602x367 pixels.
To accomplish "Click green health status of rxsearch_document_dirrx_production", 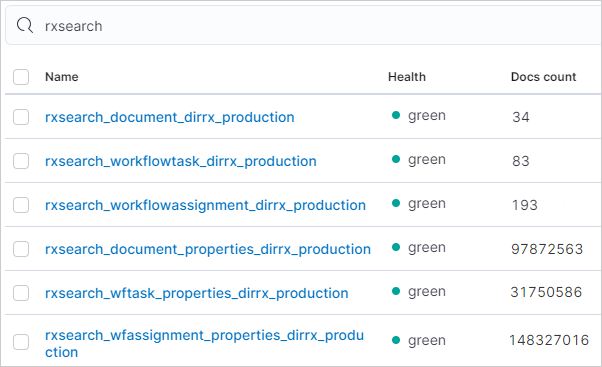I will [x=419, y=116].
